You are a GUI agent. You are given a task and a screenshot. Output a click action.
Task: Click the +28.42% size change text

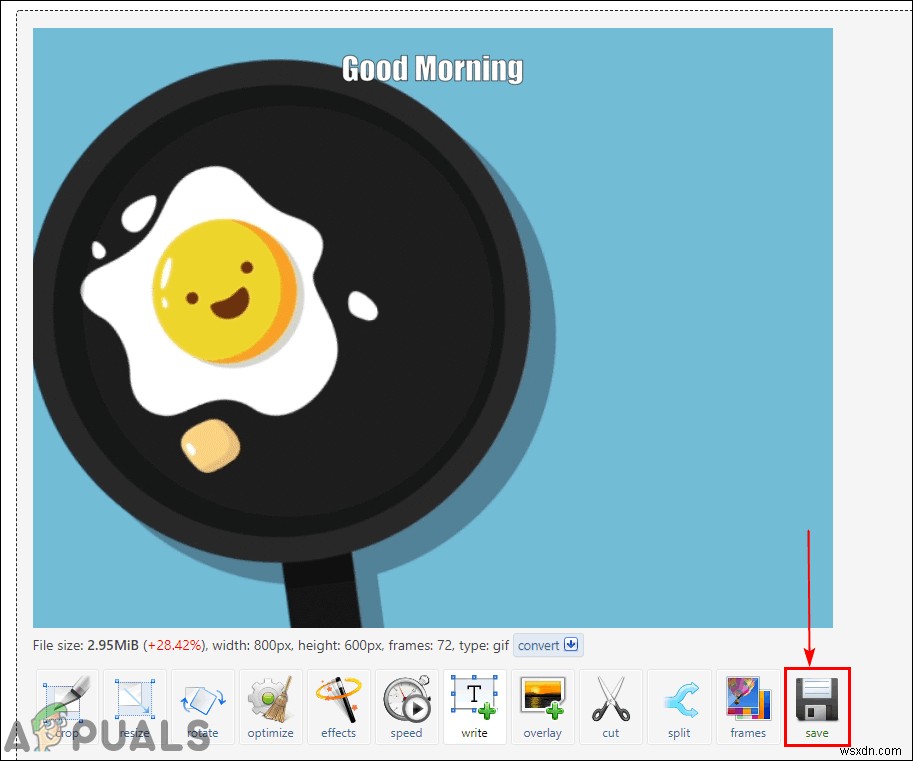175,645
